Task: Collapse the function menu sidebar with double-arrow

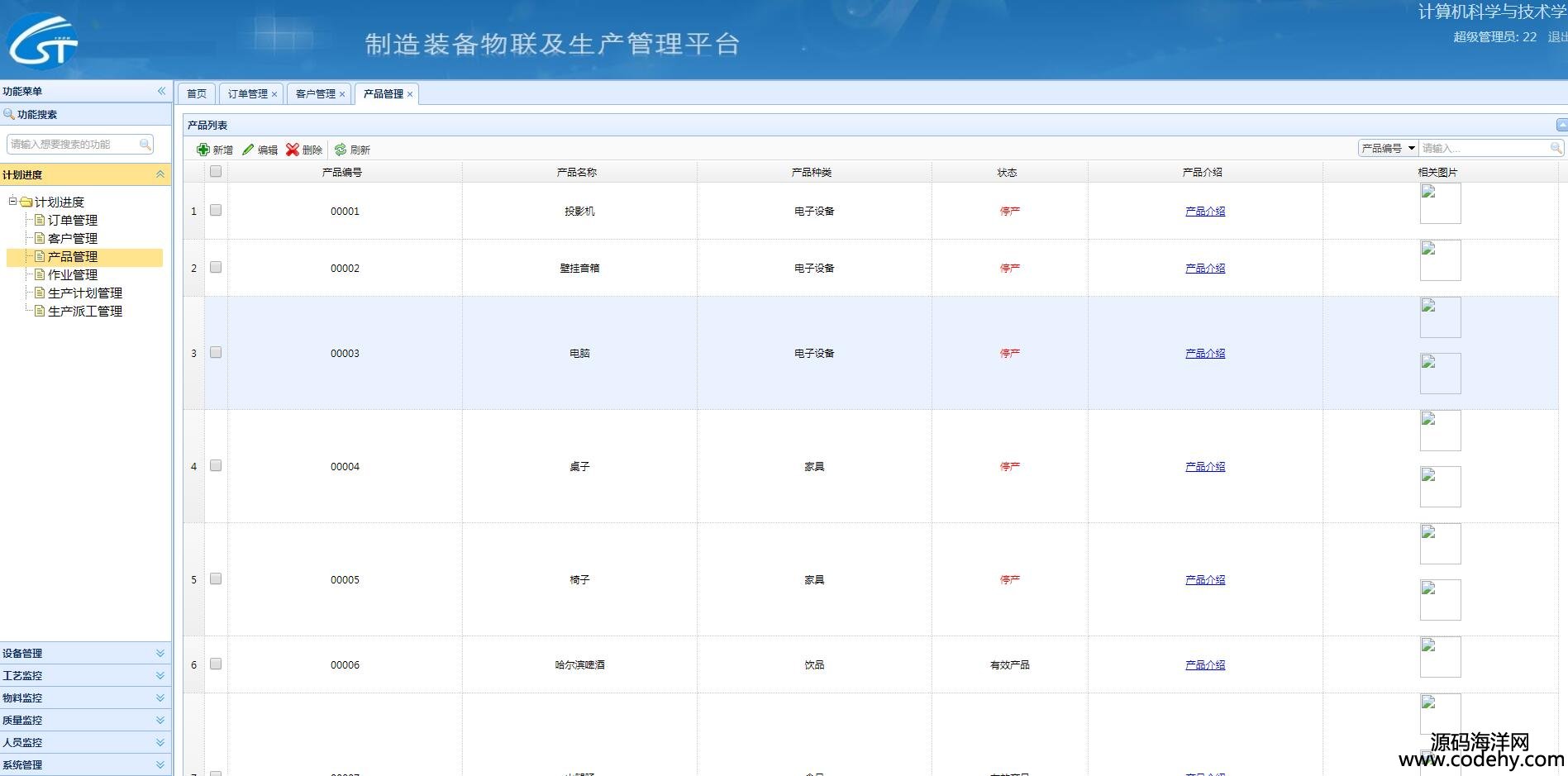Action: point(161,91)
